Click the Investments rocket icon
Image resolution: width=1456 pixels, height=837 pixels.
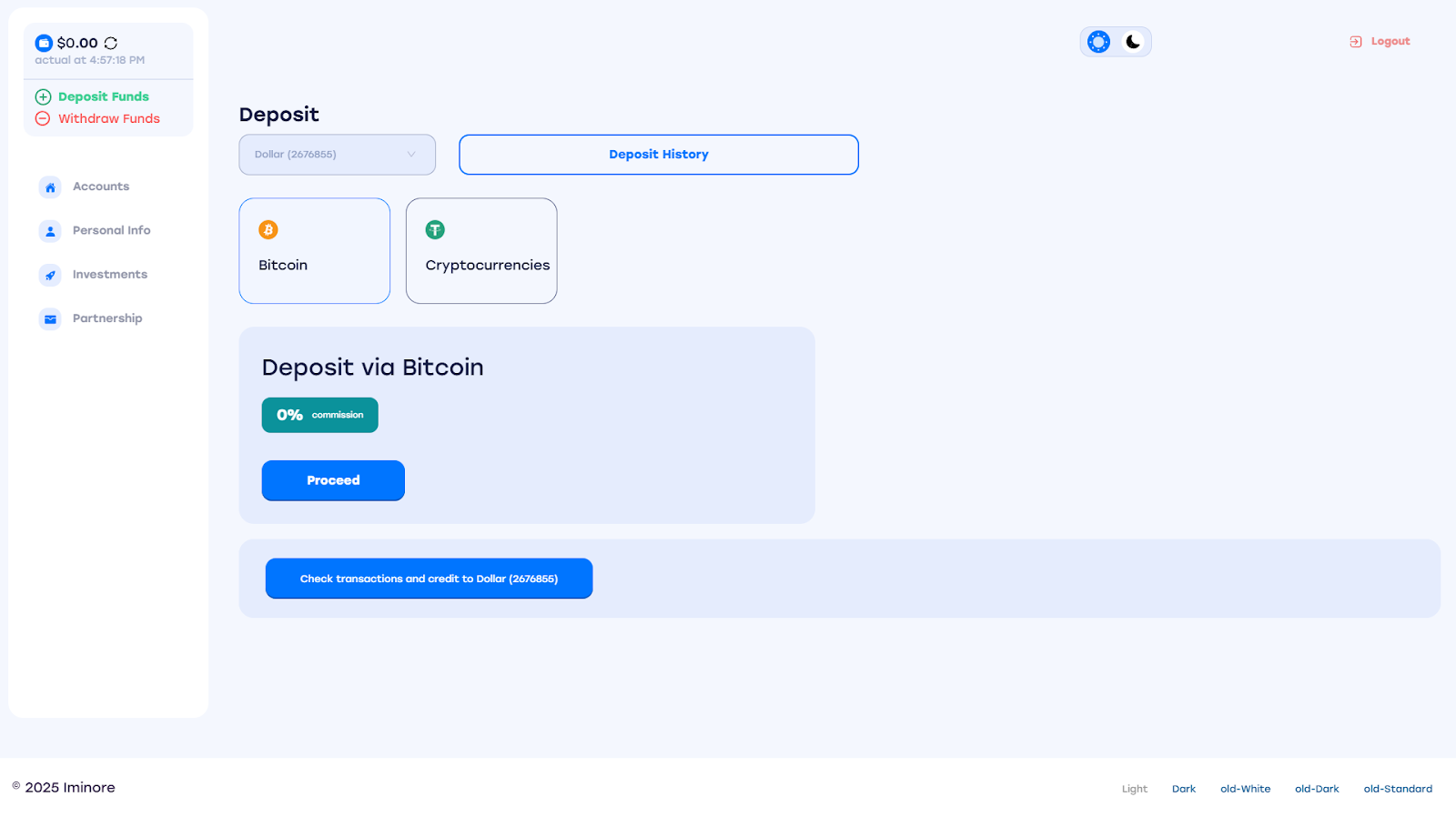pos(50,275)
